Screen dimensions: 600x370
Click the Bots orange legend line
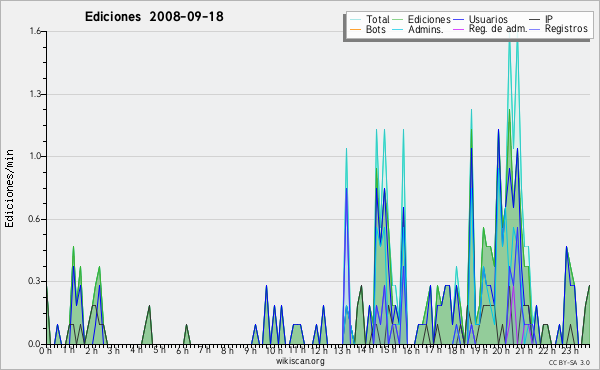tap(355, 29)
